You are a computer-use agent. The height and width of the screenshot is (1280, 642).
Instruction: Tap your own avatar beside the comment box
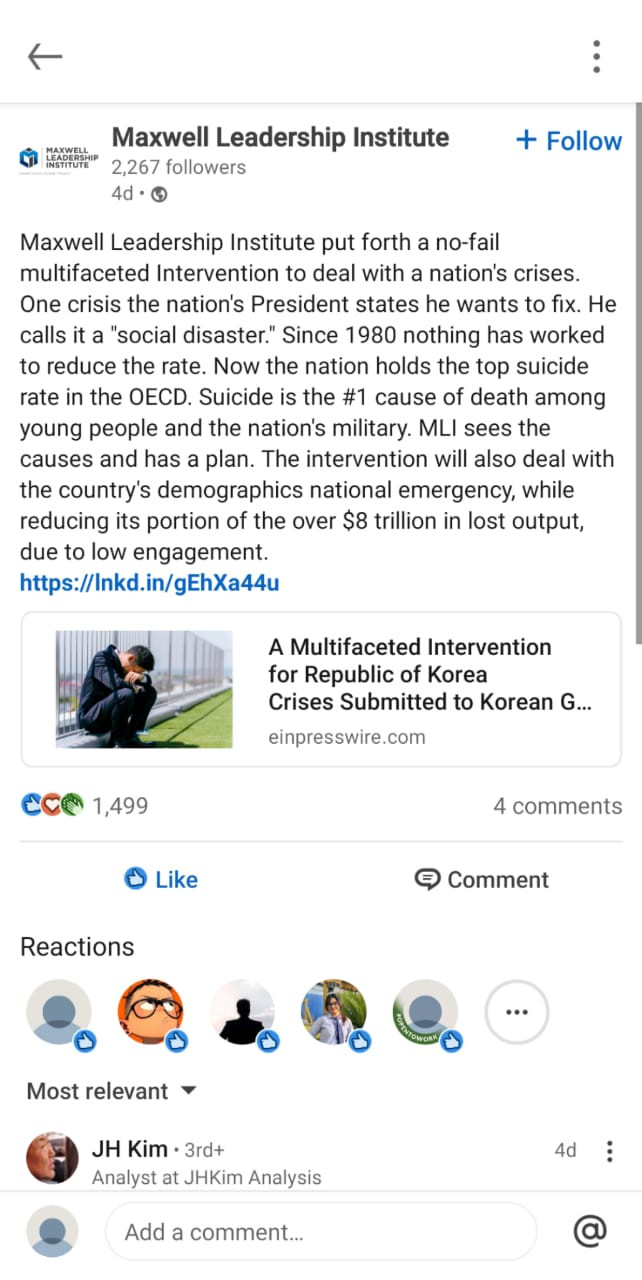(x=52, y=1231)
